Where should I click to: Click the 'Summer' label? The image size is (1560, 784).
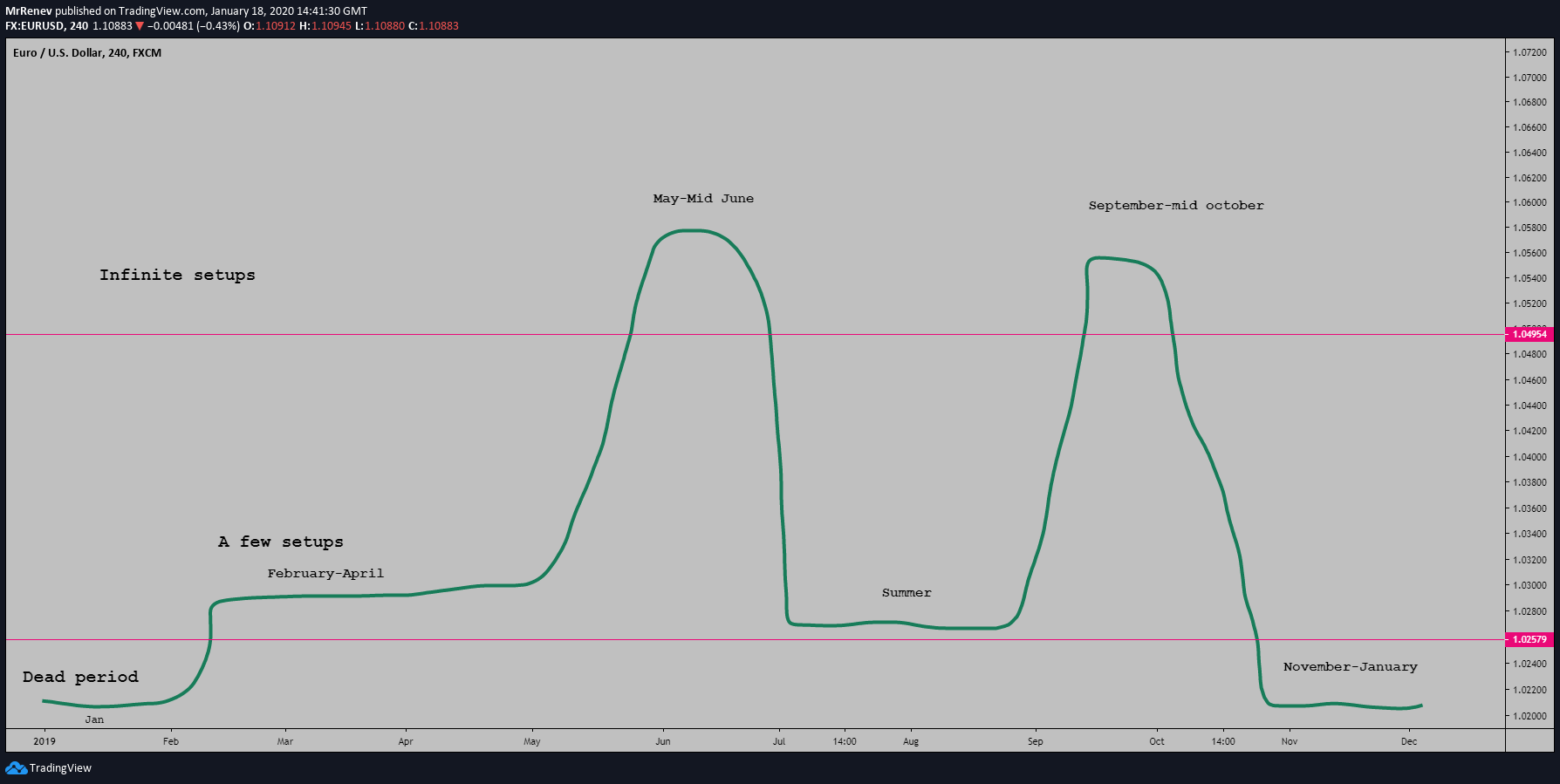point(907,592)
